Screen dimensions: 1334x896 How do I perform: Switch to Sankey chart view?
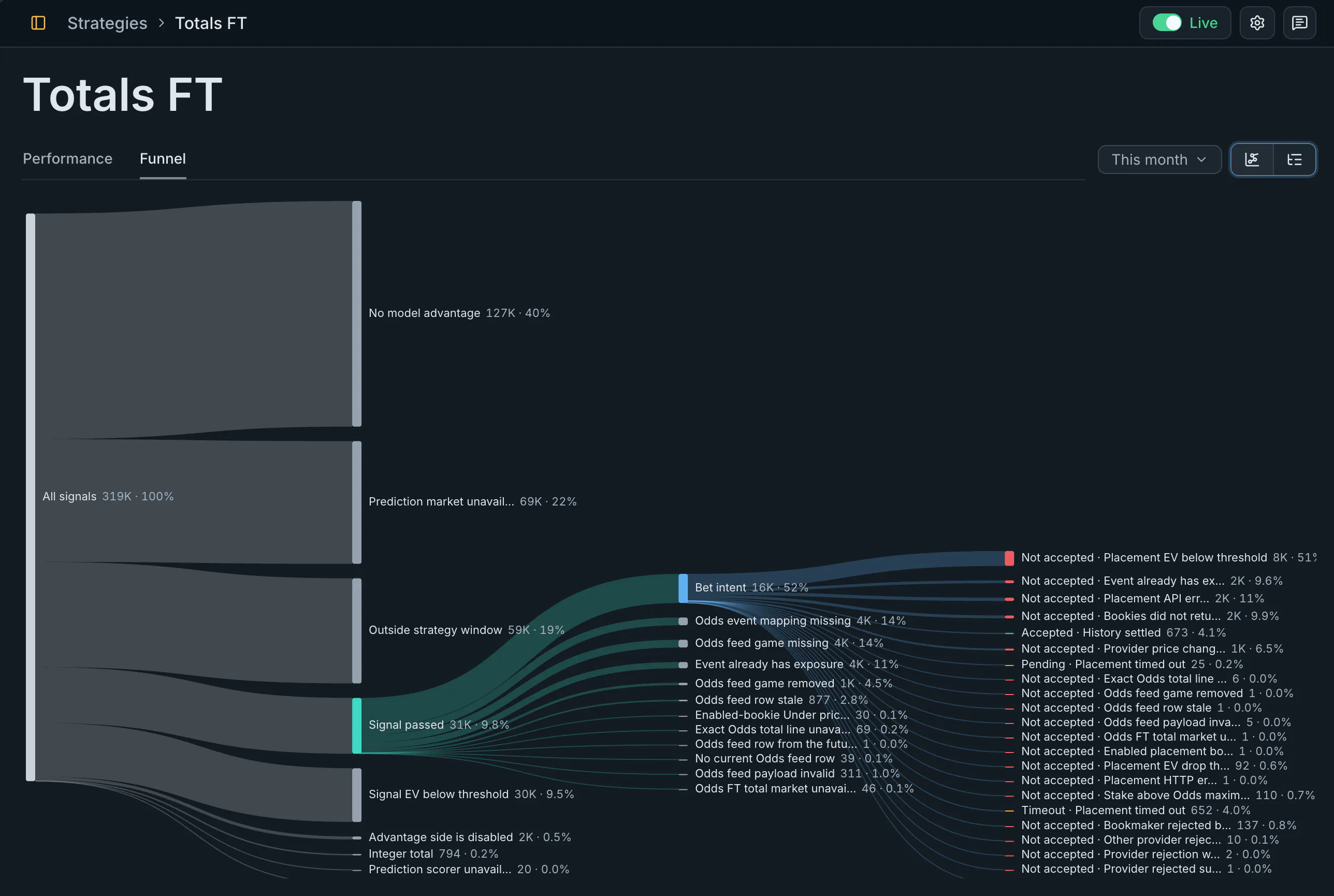click(1252, 160)
